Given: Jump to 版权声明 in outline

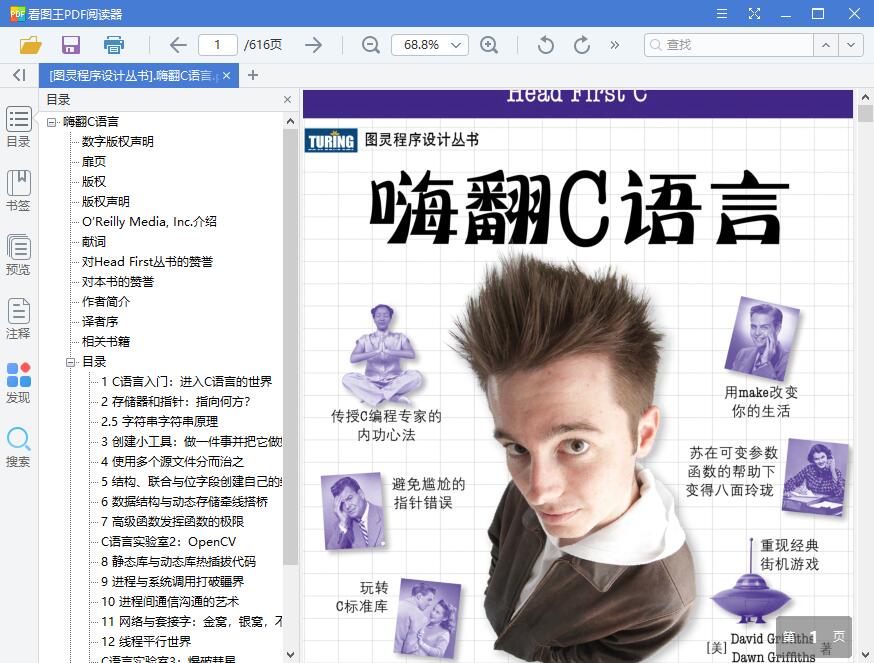Looking at the screenshot, I should pos(105,202).
